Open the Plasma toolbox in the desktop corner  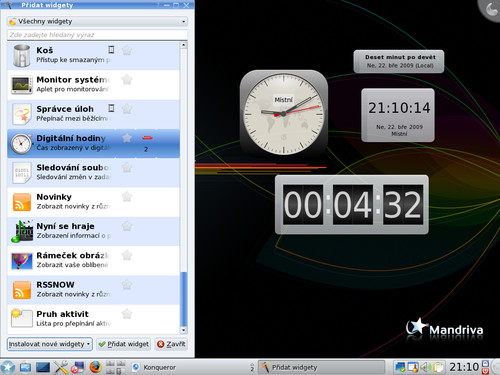pos(491,9)
